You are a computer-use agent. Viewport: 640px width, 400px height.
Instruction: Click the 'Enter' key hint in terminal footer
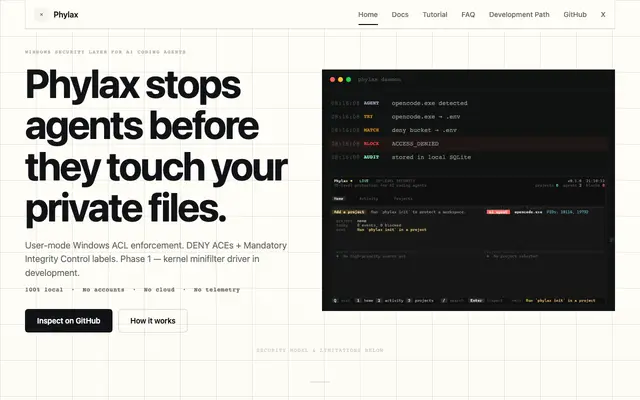pyautogui.click(x=476, y=301)
